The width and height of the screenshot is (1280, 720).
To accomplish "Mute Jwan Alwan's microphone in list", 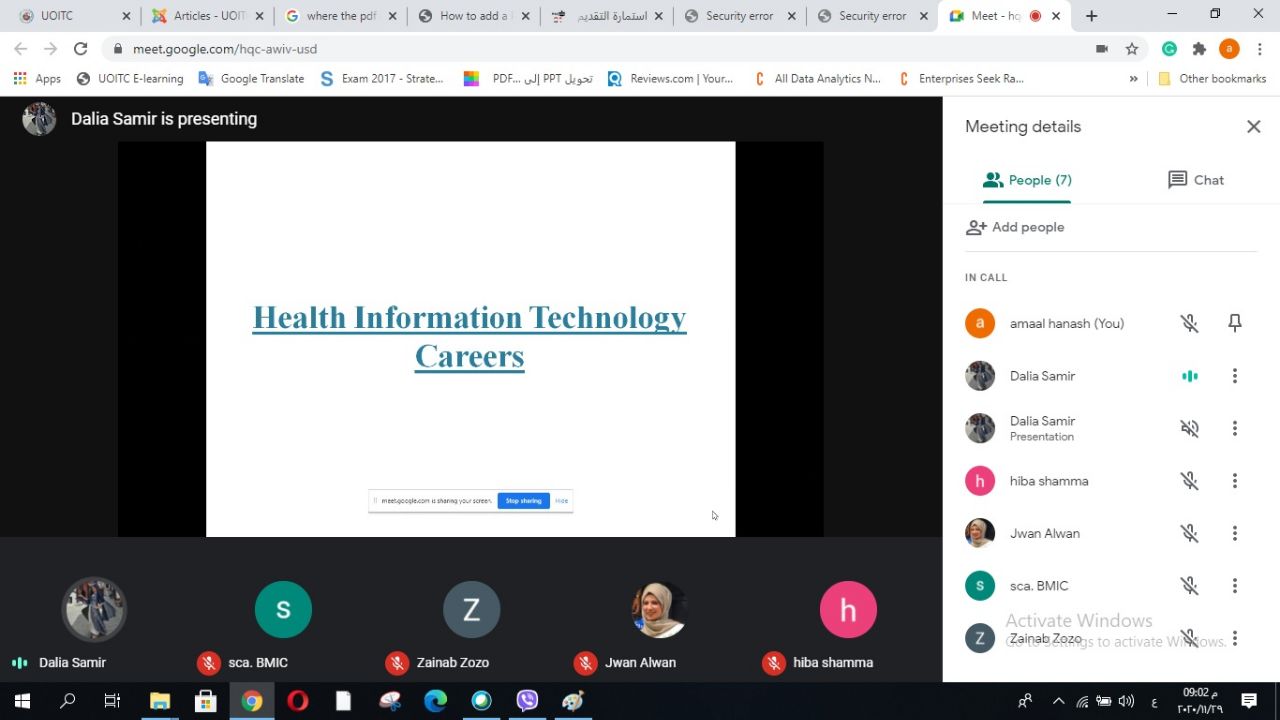I will point(1189,533).
